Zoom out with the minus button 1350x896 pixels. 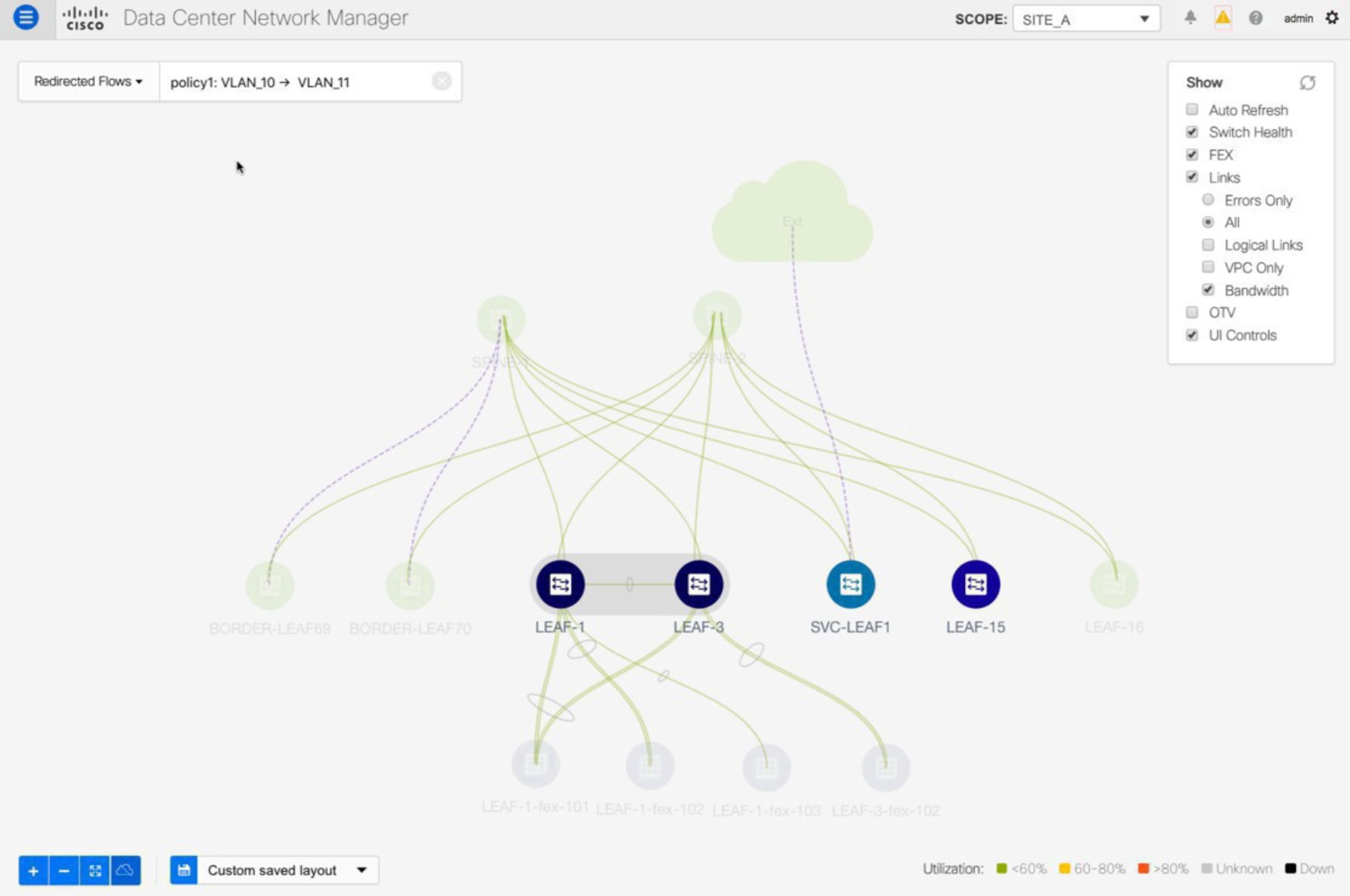click(64, 870)
